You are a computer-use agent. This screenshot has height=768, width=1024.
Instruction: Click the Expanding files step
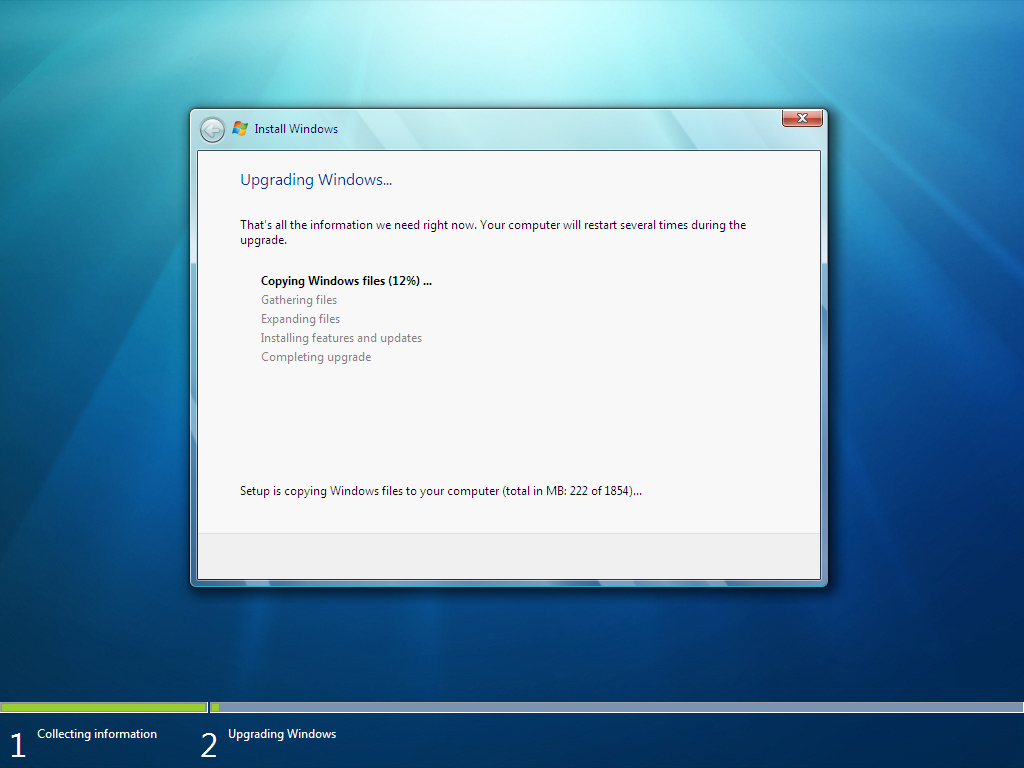[x=300, y=319]
